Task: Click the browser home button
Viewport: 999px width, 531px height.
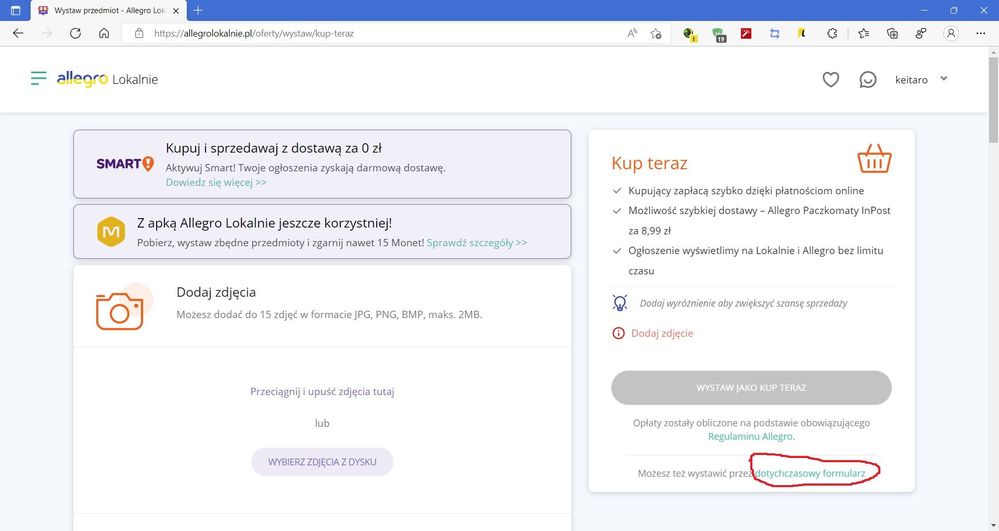Action: coord(104,33)
